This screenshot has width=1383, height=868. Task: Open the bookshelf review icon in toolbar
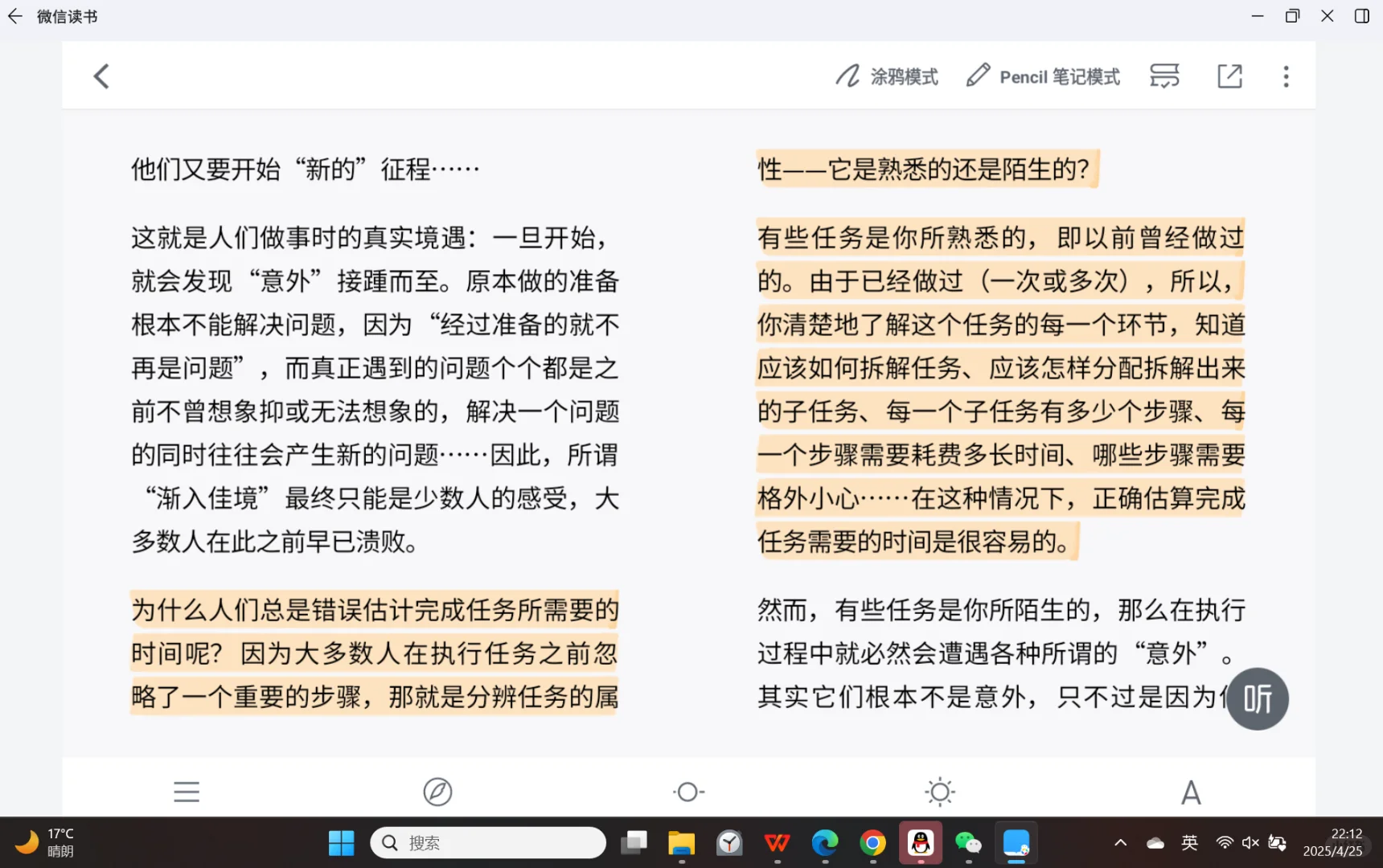click(1163, 76)
